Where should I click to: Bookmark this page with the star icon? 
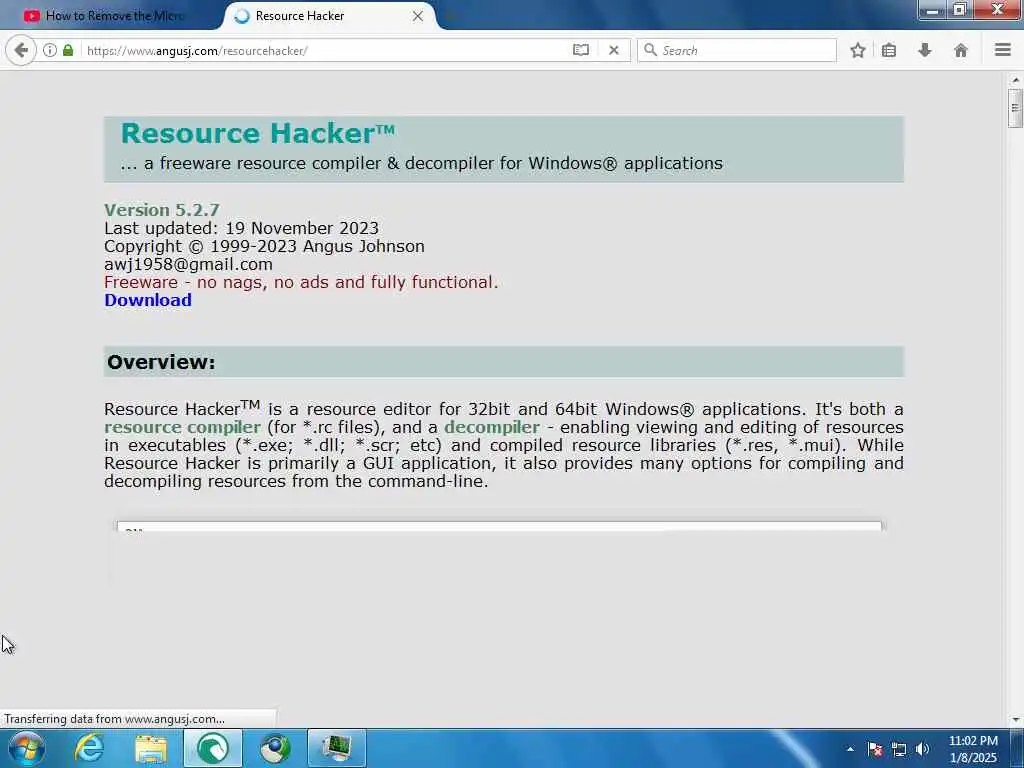[857, 50]
